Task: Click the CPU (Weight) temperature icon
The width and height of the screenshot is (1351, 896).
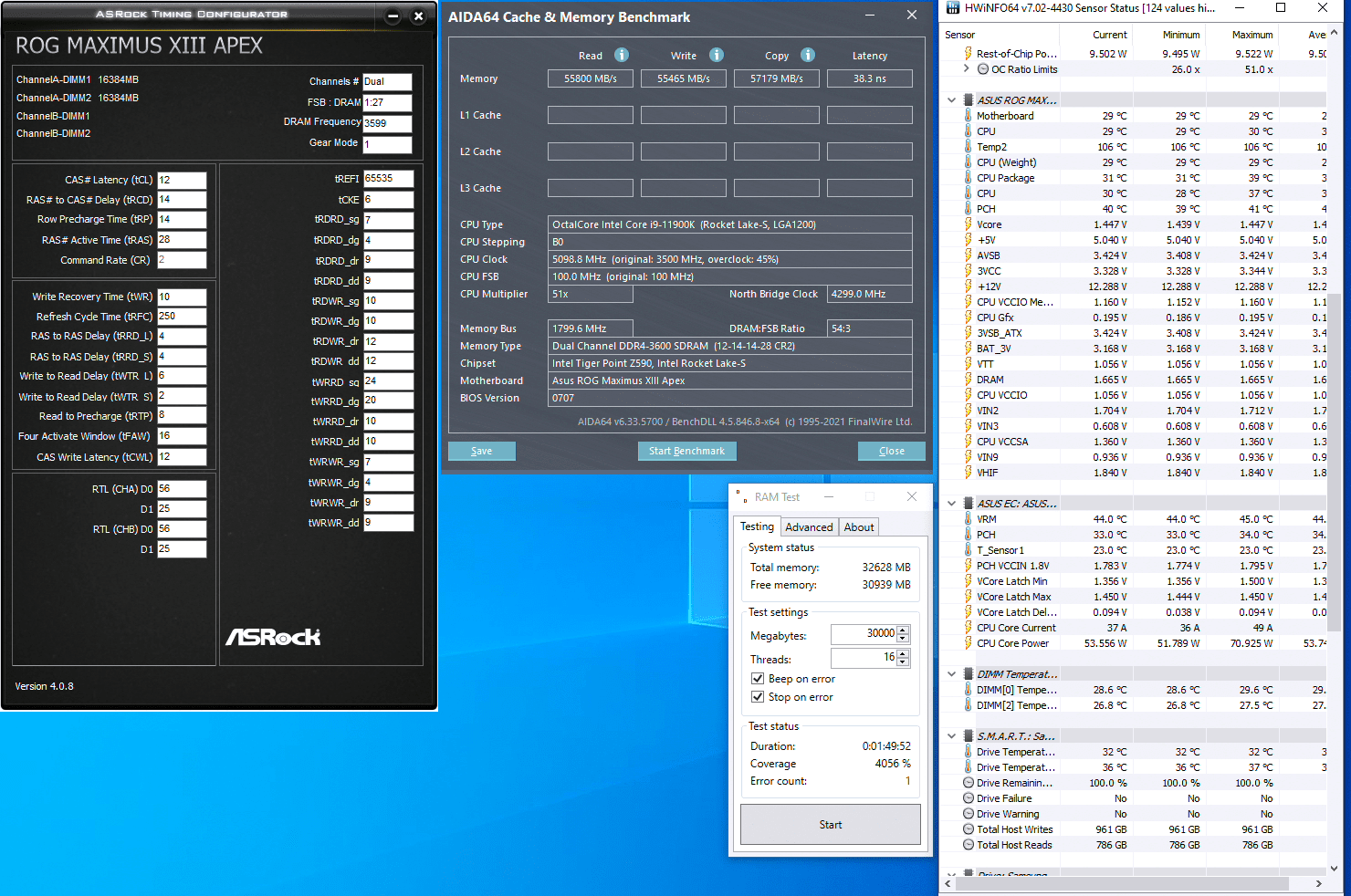Action: click(x=968, y=162)
